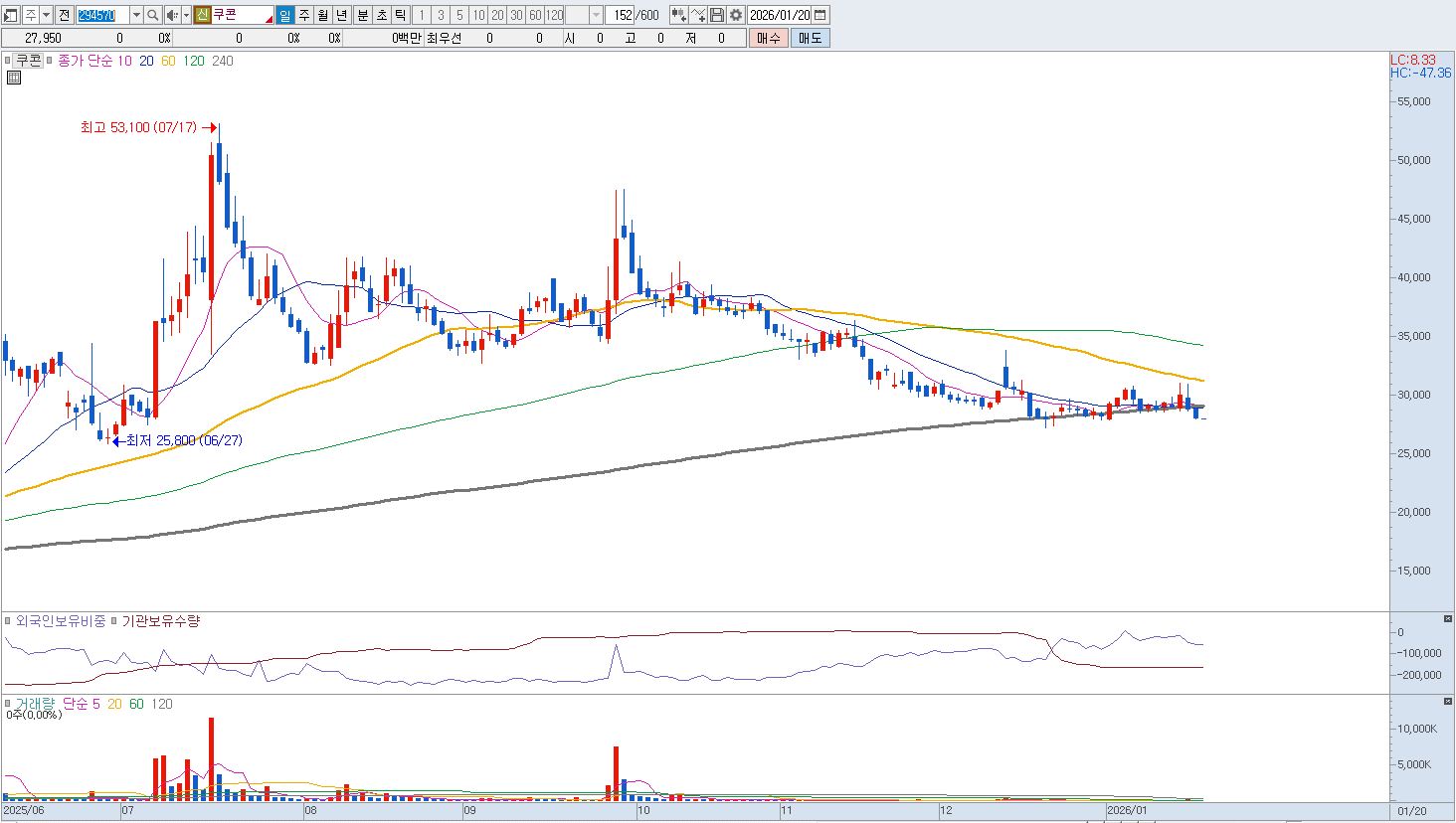The width and height of the screenshot is (1456, 823).
Task: Expand the stock code dropdown arrow
Action: pos(136,15)
